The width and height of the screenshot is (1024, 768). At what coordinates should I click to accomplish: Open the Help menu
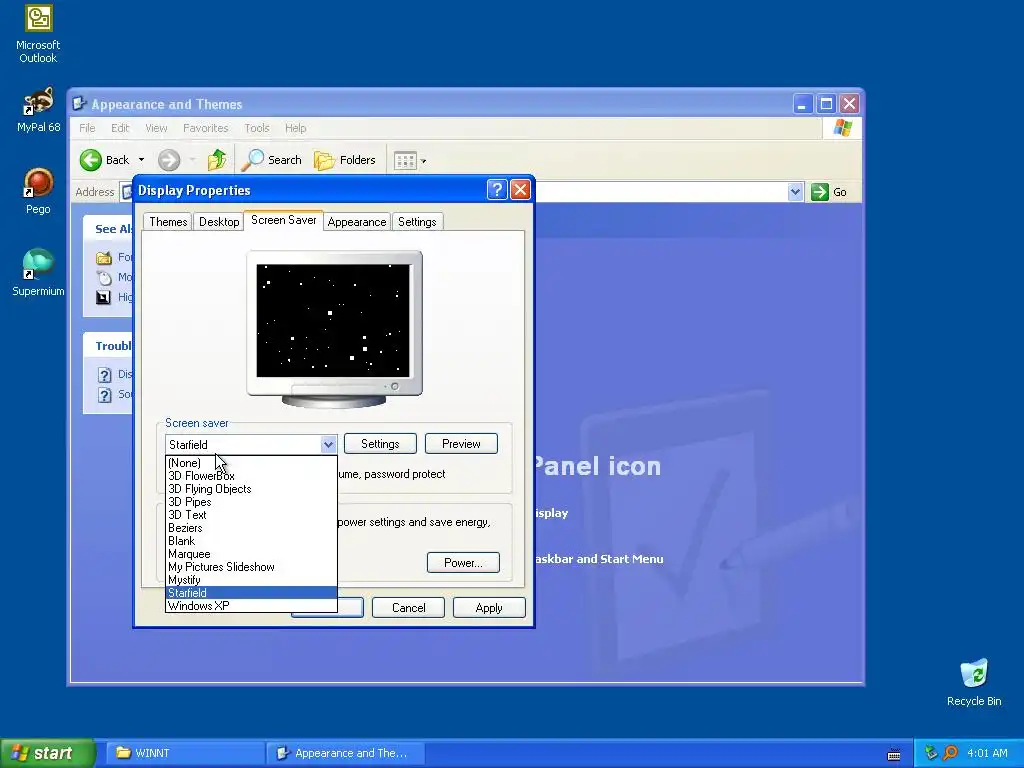(295, 128)
